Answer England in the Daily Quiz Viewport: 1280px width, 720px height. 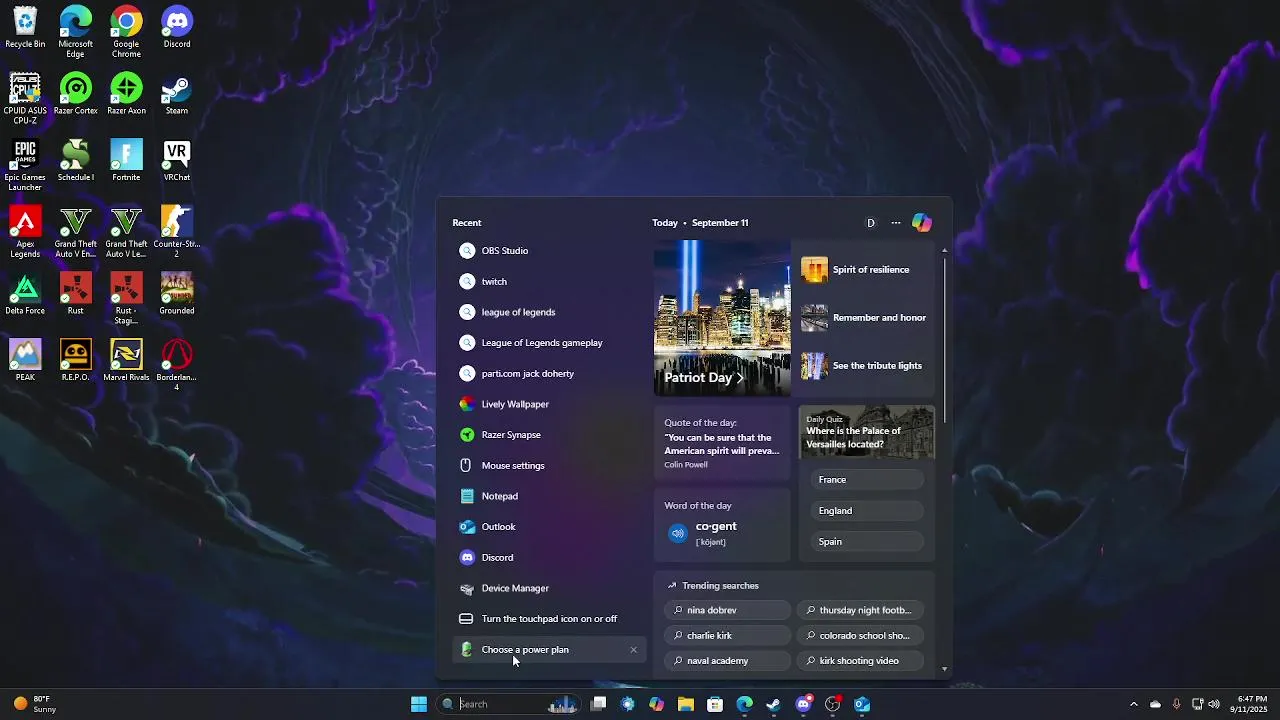pos(867,511)
